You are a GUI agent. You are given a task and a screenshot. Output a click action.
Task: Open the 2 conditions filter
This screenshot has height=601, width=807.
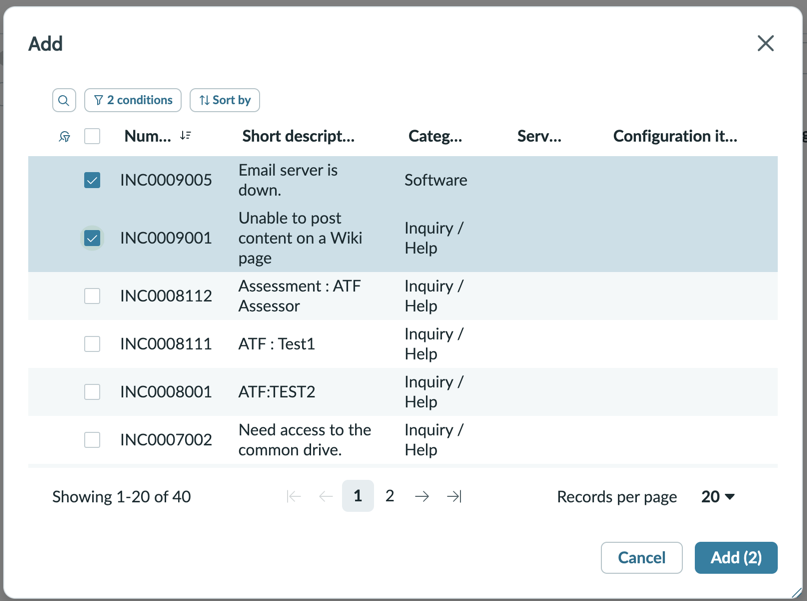[133, 100]
